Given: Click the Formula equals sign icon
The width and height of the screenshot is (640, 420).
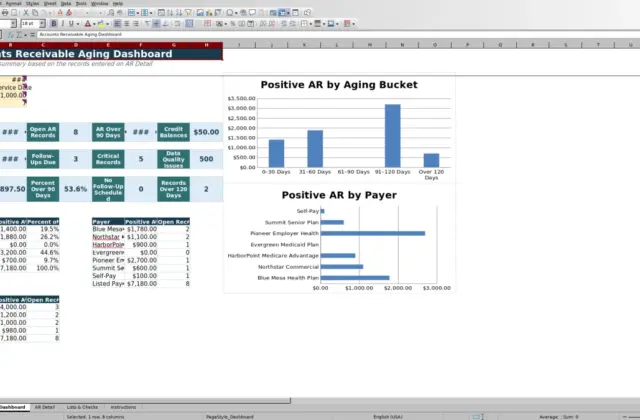Looking at the screenshot, I should (32, 35).
